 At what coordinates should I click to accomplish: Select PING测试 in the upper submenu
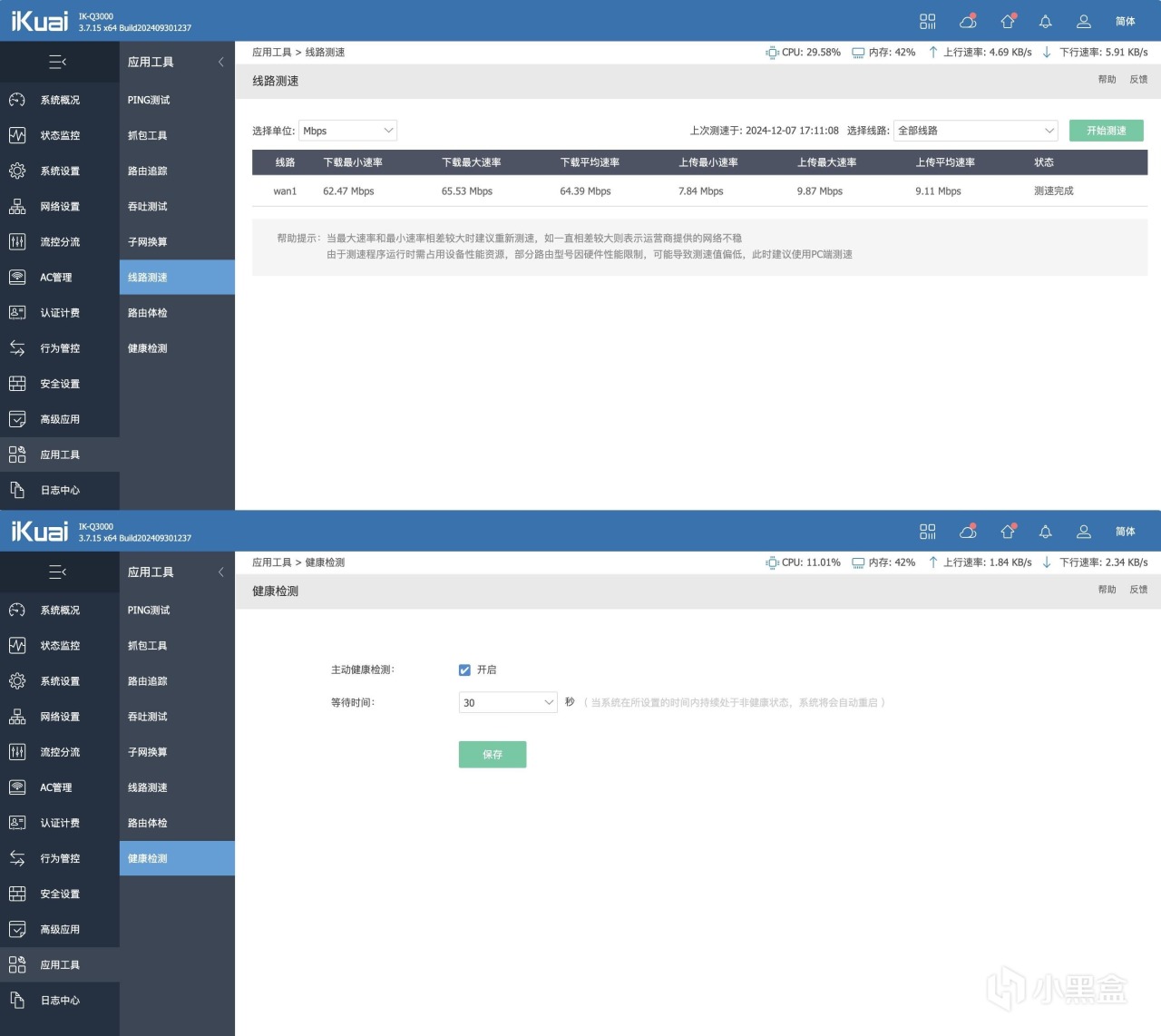click(x=149, y=100)
